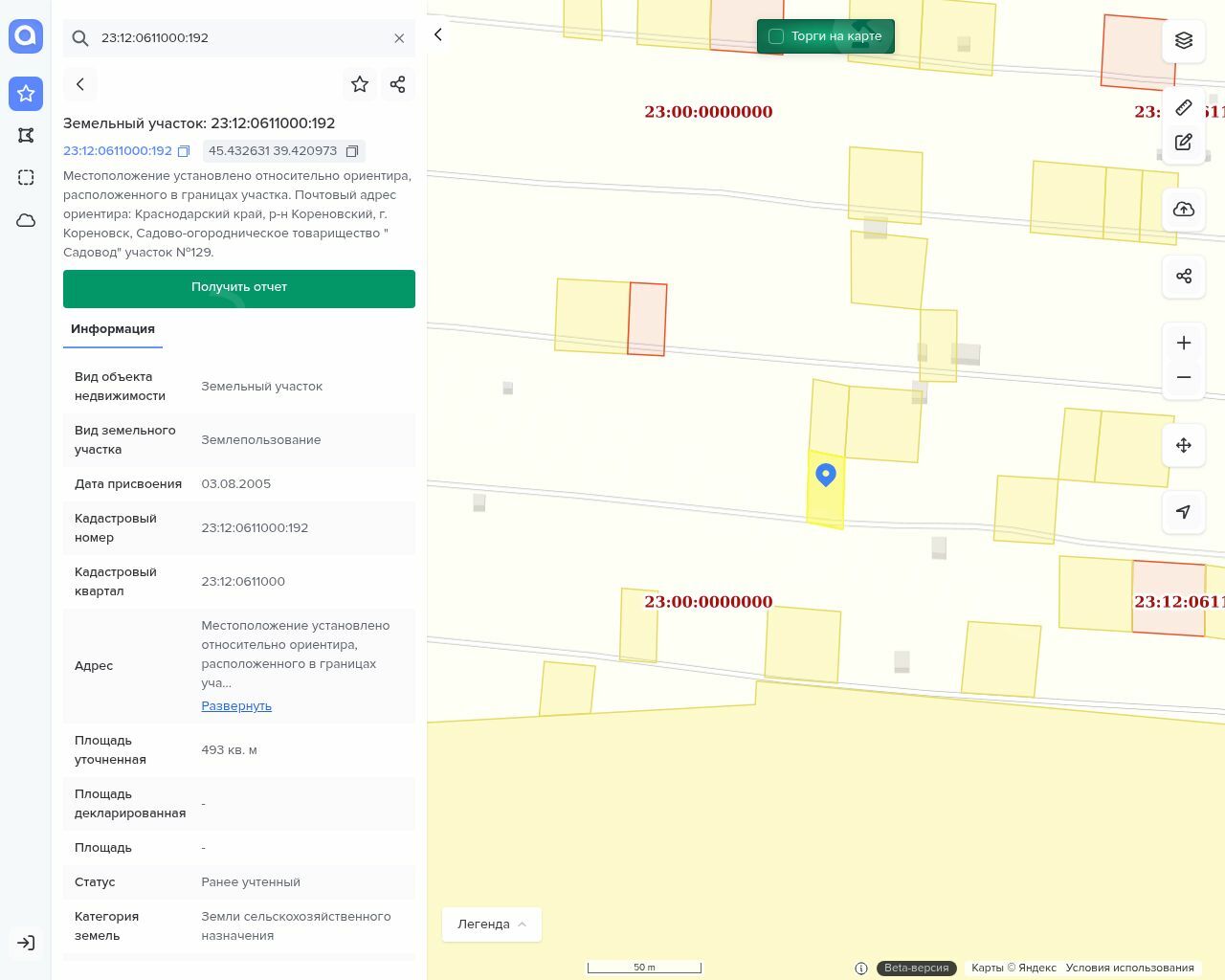
Task: Select the ruler measurement tool
Action: (x=1184, y=107)
